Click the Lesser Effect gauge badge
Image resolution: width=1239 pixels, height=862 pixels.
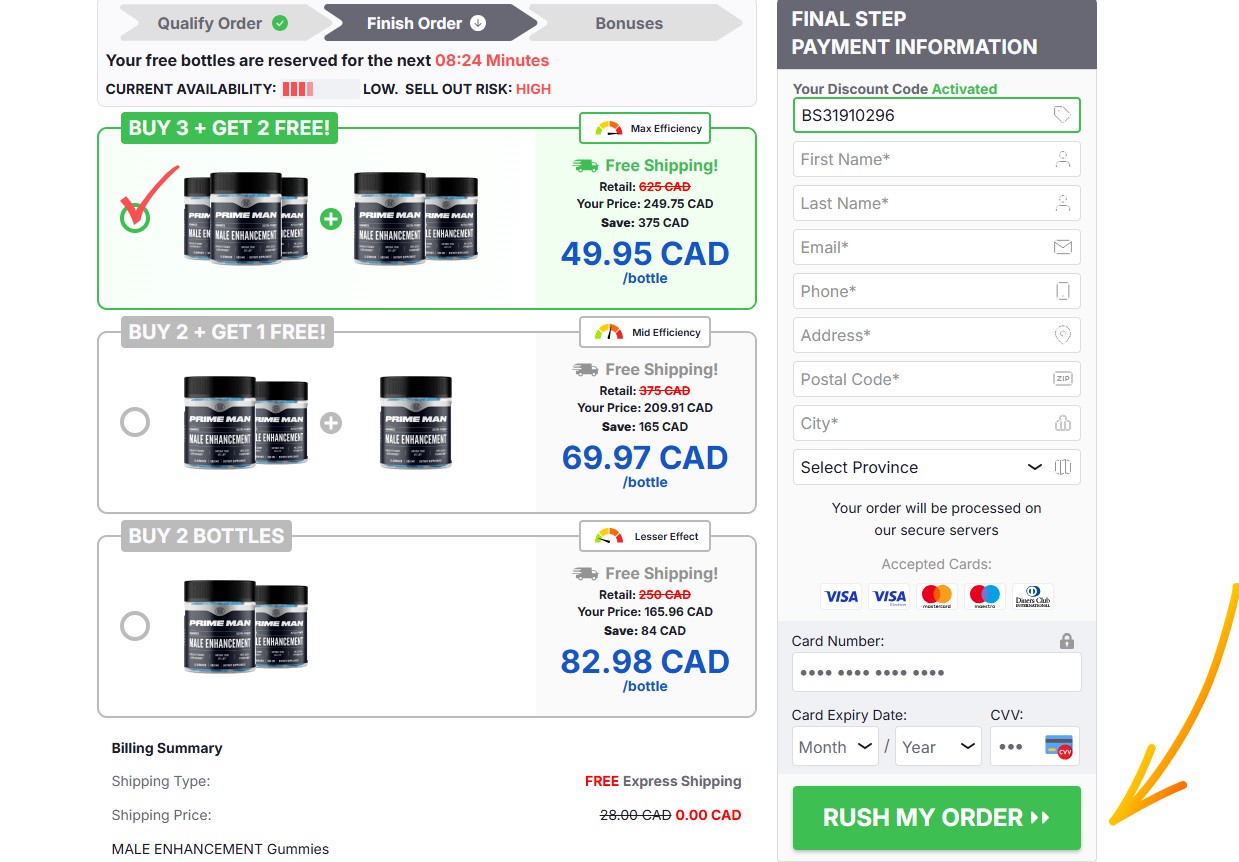pyautogui.click(x=645, y=536)
